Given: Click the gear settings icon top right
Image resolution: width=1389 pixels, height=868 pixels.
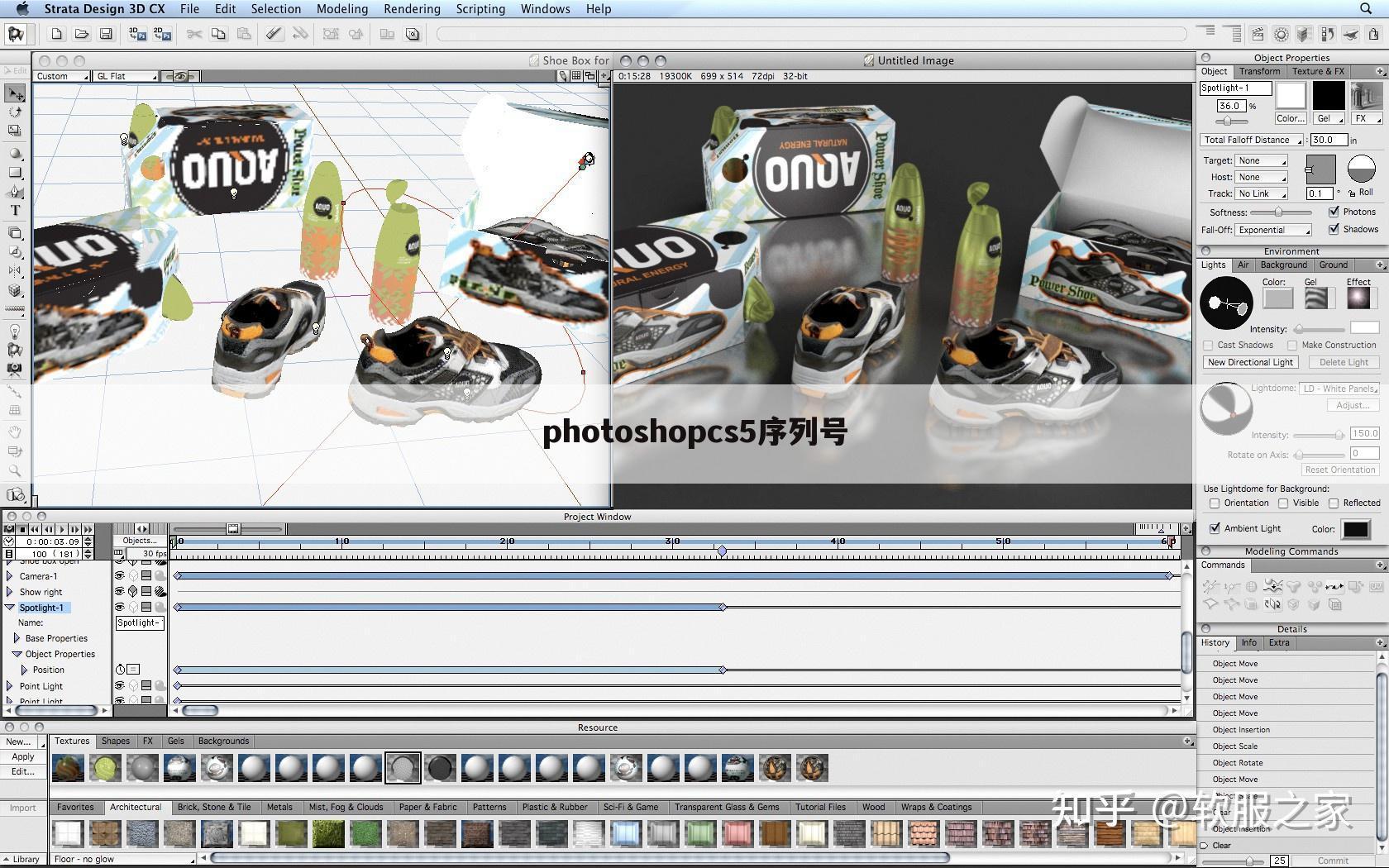Looking at the screenshot, I should tap(1281, 34).
